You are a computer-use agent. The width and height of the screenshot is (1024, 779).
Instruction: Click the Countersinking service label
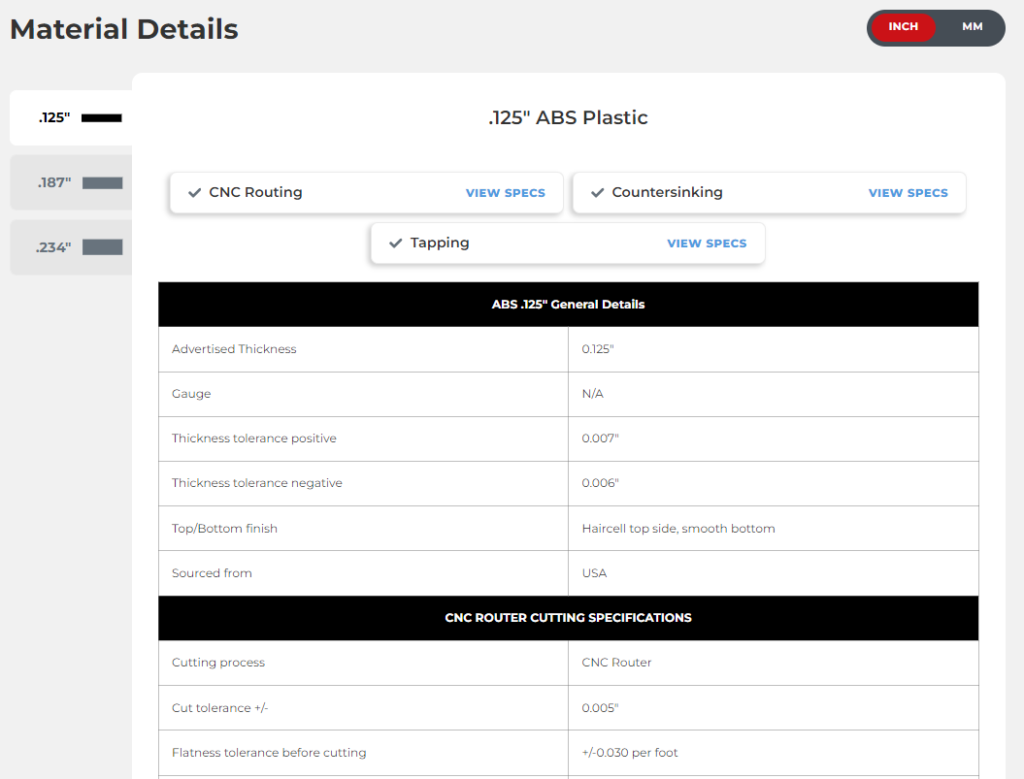tap(667, 192)
